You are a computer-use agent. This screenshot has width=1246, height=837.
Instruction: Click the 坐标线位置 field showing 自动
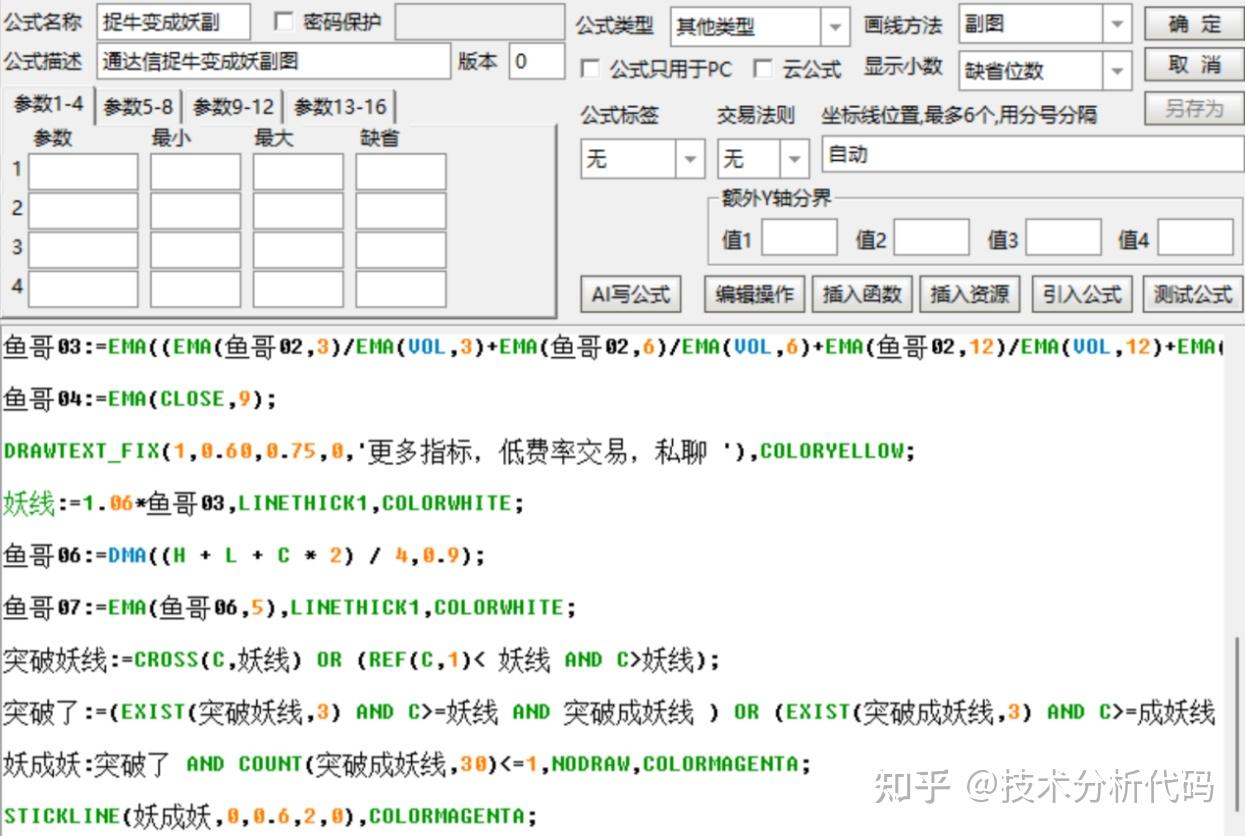(x=1032, y=155)
